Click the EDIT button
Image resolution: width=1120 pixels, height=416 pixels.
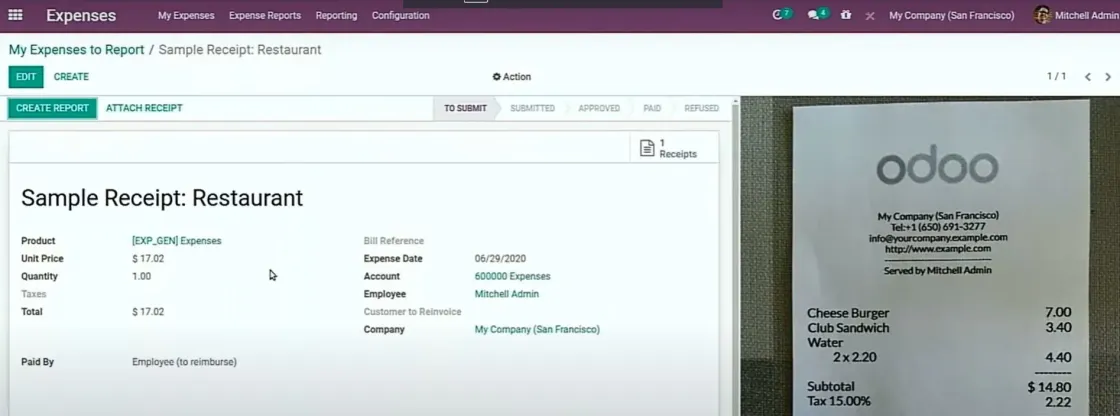(x=26, y=76)
